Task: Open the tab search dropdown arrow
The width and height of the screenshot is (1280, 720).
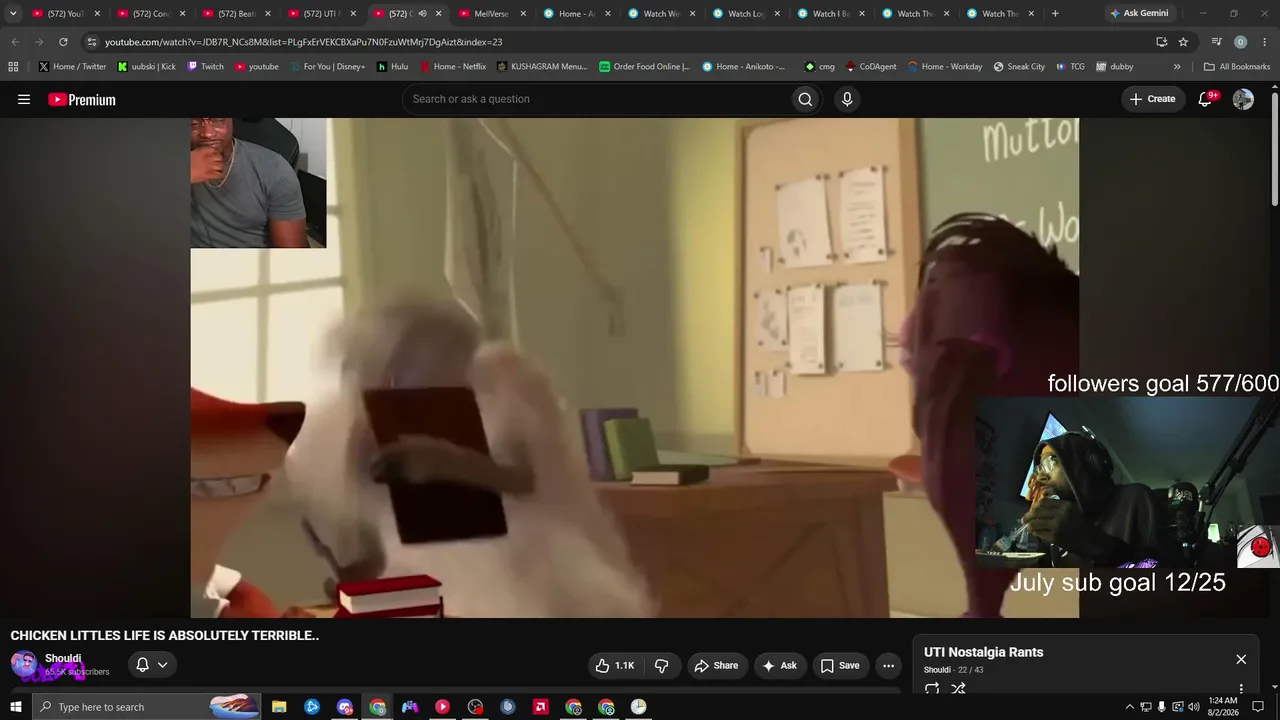Action: point(13,13)
